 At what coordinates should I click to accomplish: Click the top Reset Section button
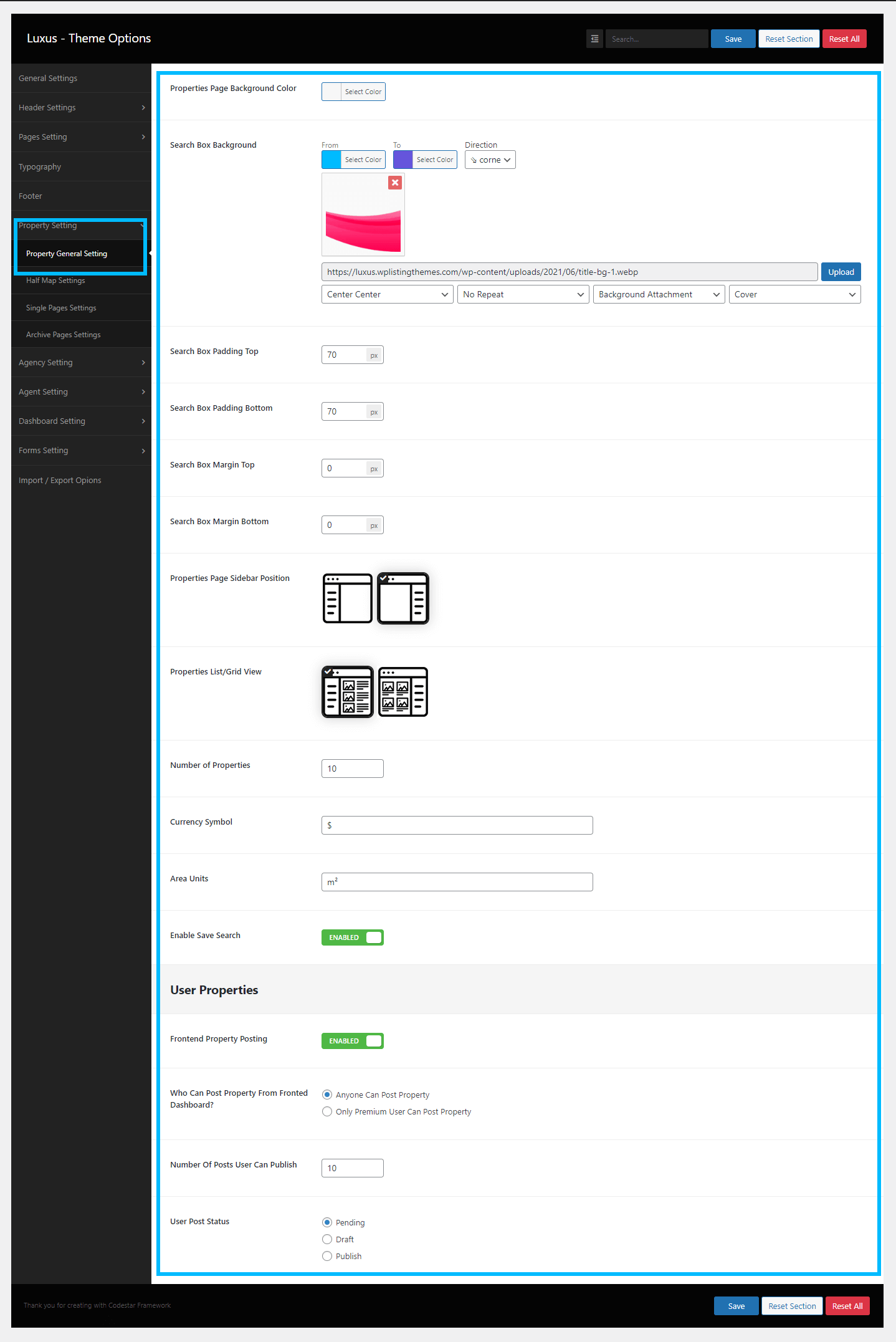pyautogui.click(x=788, y=39)
